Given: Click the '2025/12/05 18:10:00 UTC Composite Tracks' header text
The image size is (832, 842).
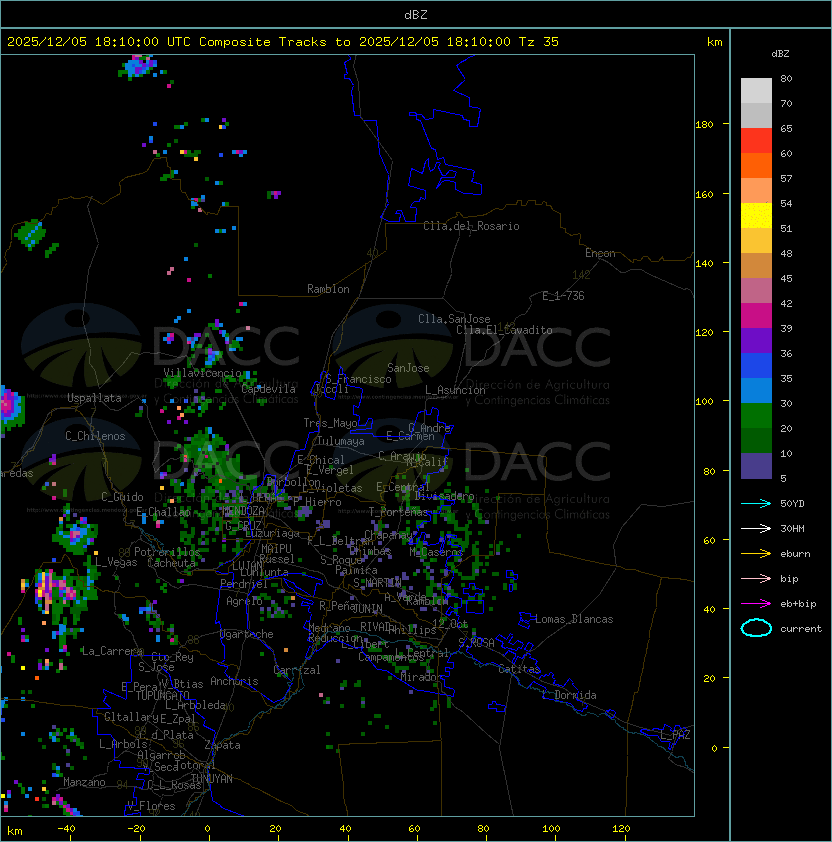Looking at the screenshot, I should 167,42.
